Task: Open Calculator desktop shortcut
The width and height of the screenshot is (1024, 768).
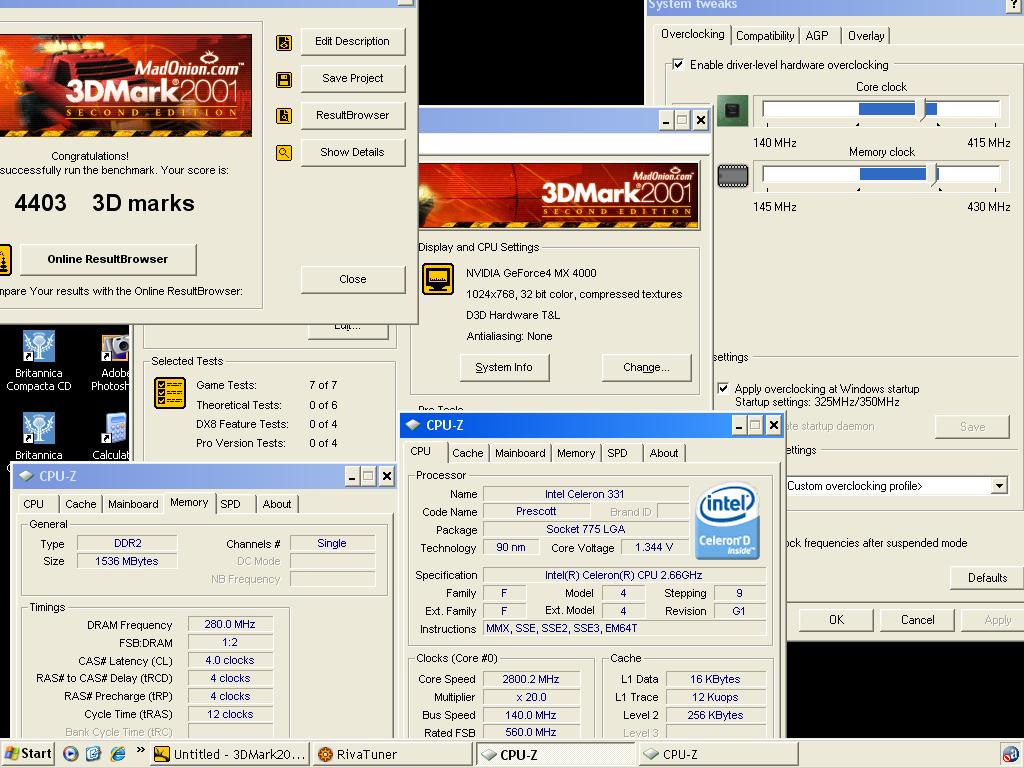Action: [112, 436]
